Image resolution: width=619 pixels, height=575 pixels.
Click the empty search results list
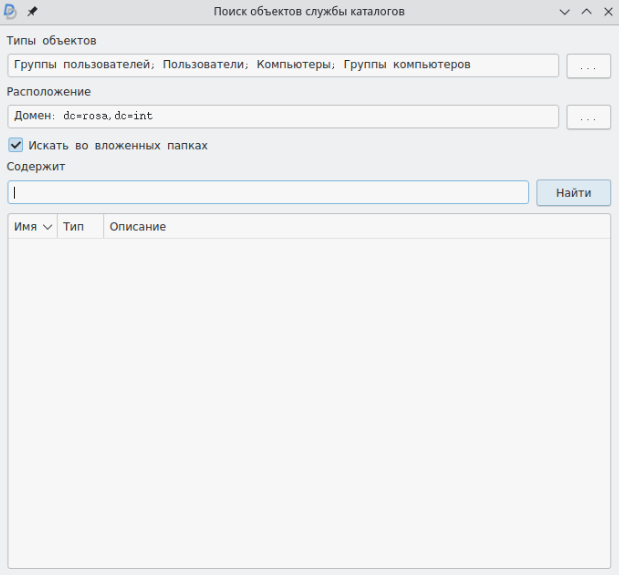click(308, 400)
